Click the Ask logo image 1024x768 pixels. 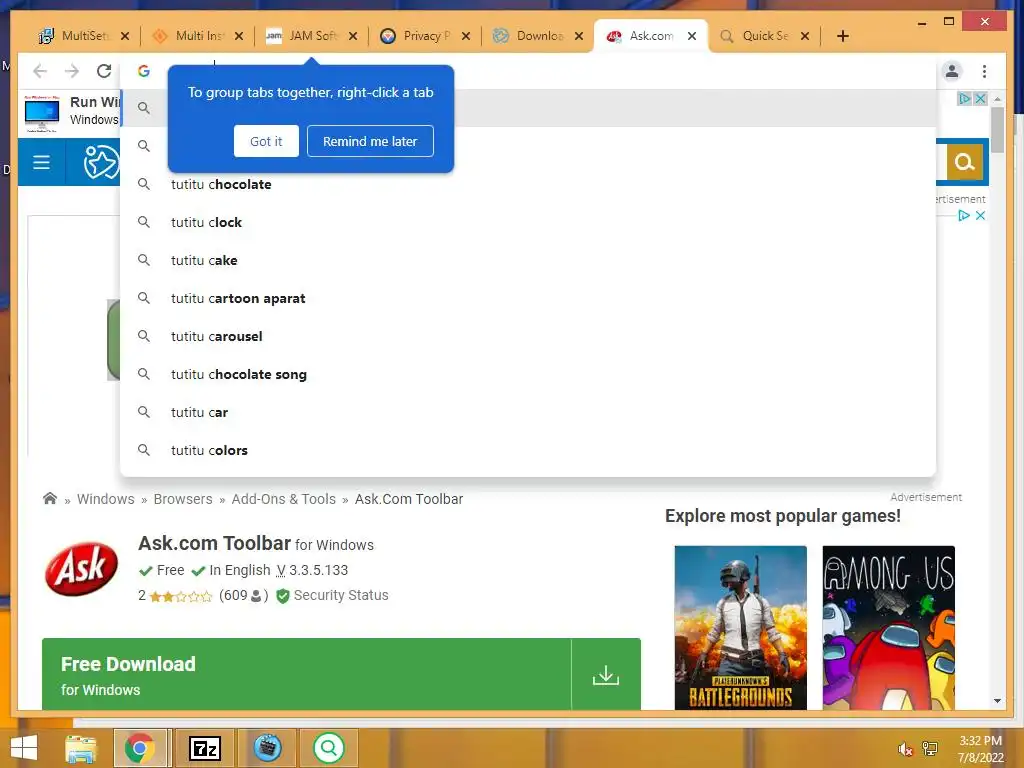point(82,568)
